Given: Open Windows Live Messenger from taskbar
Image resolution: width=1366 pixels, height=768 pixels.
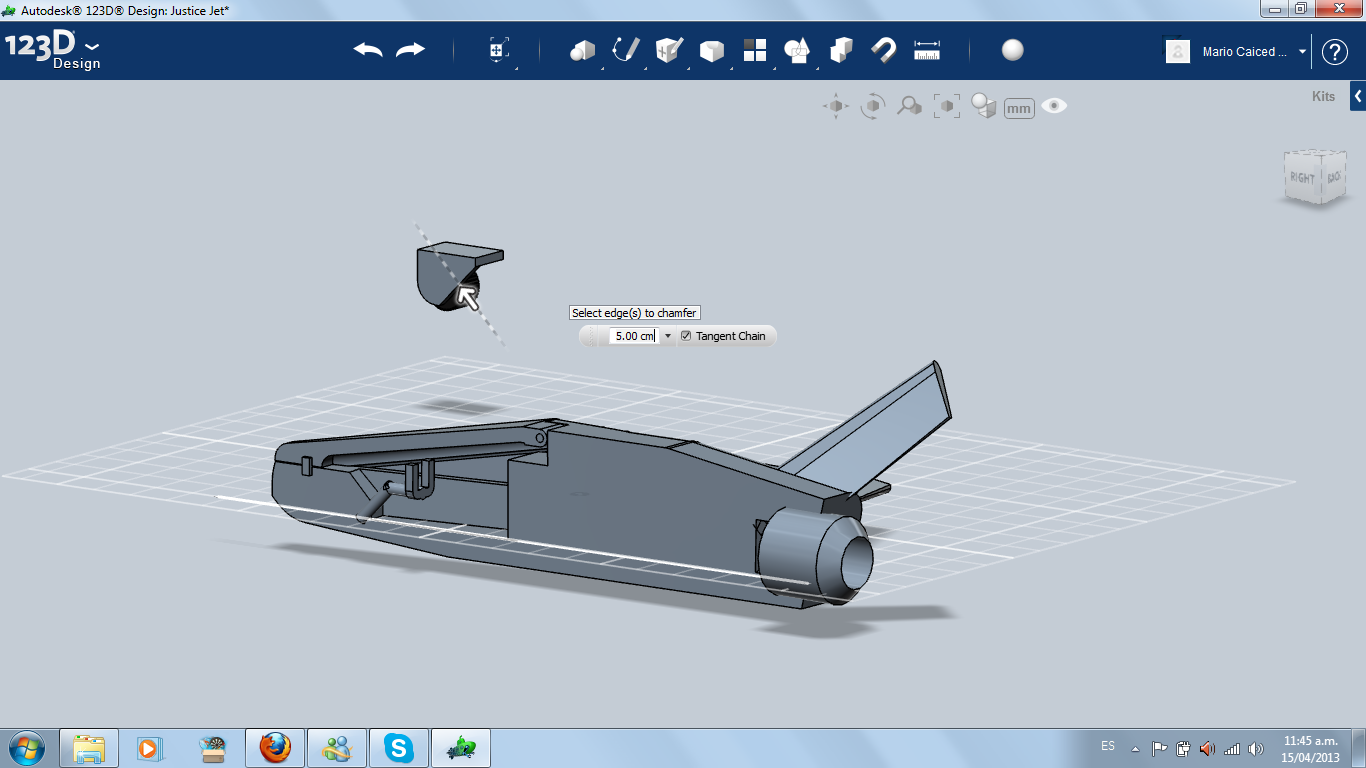Looking at the screenshot, I should pyautogui.click(x=336, y=748).
